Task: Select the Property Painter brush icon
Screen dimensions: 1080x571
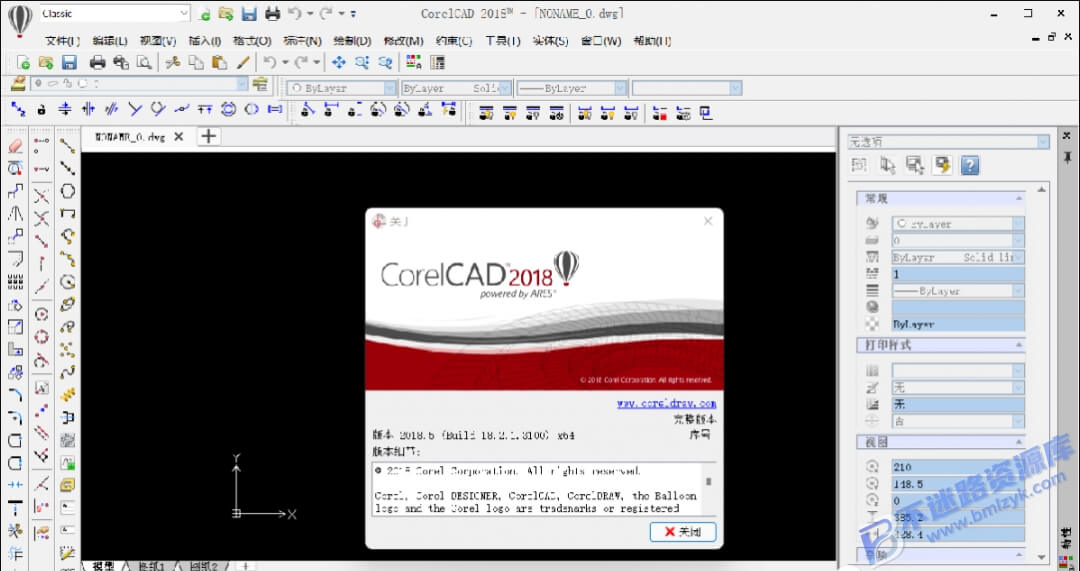Action: [242, 63]
